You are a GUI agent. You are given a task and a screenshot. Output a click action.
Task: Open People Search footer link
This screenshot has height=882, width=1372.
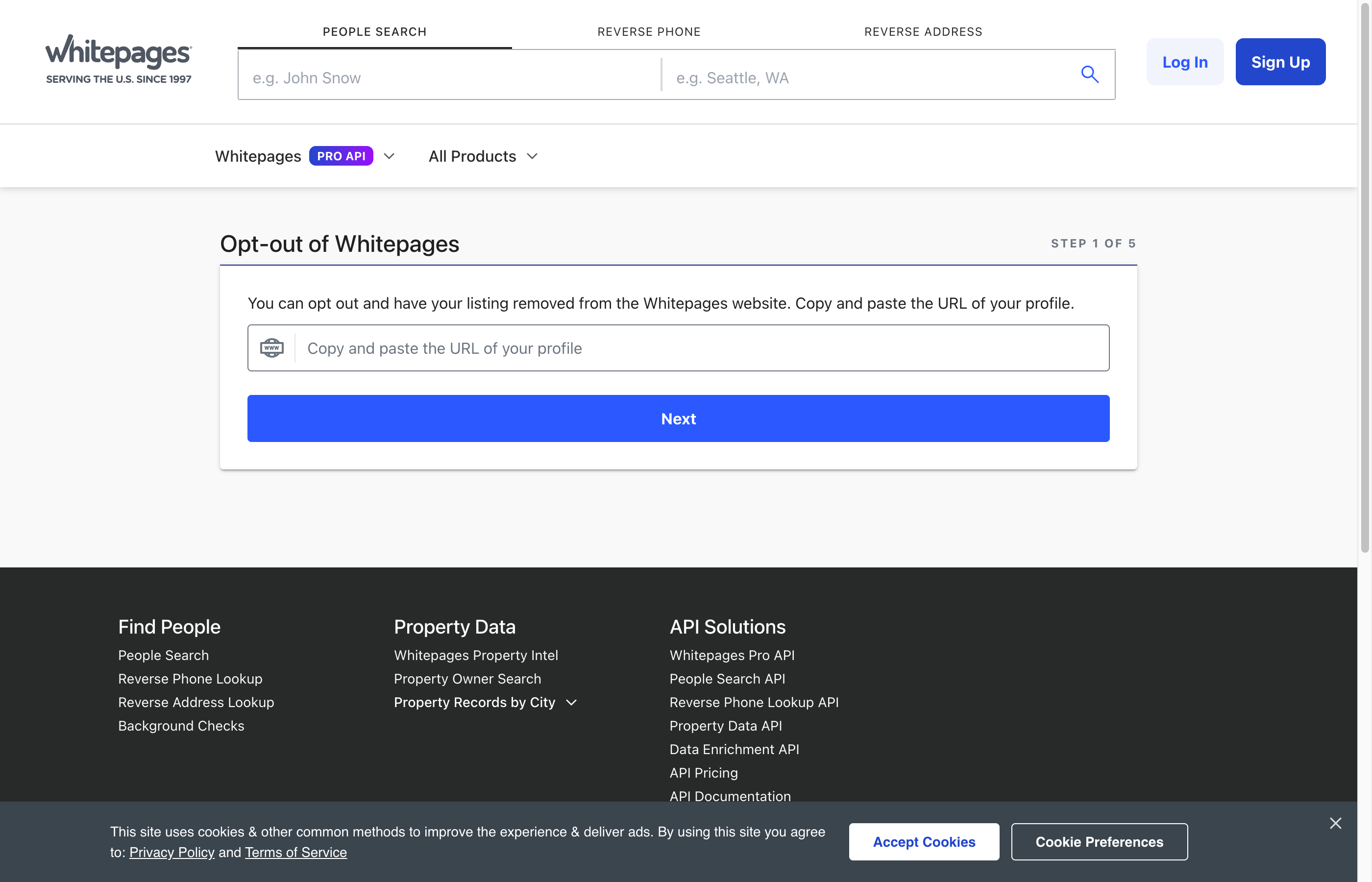click(163, 655)
